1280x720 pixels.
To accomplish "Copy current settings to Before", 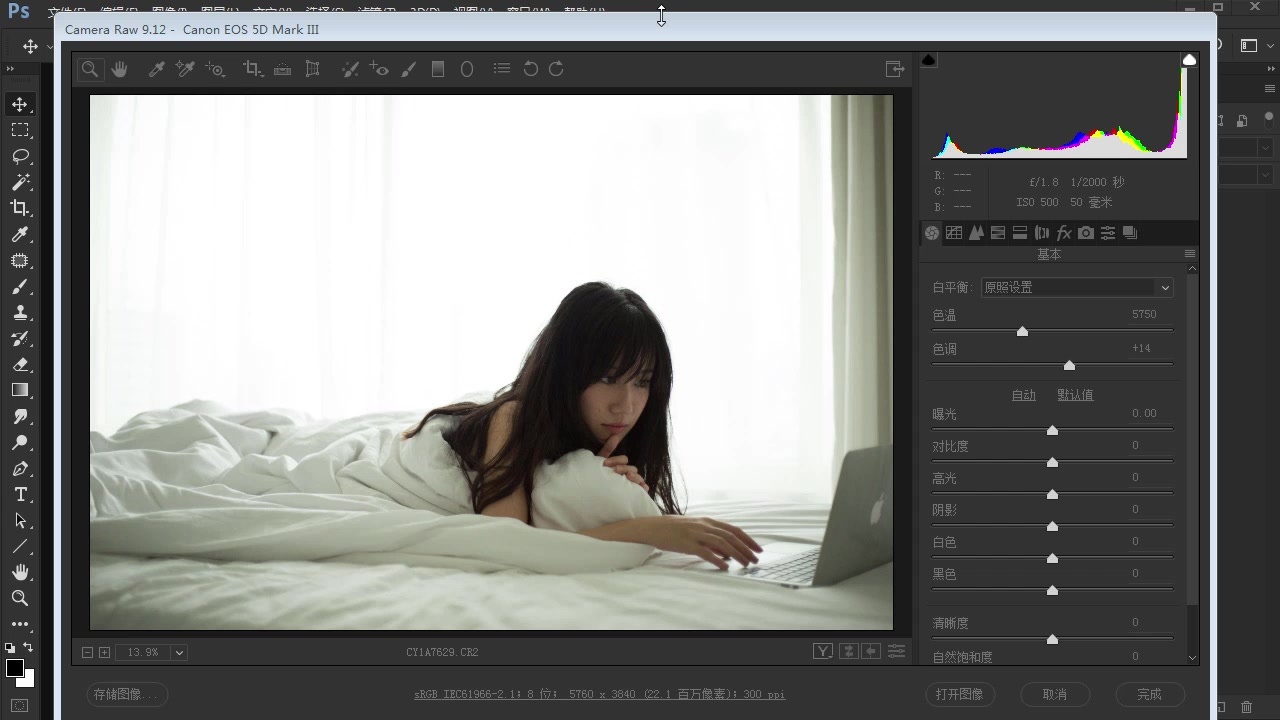I will (871, 652).
